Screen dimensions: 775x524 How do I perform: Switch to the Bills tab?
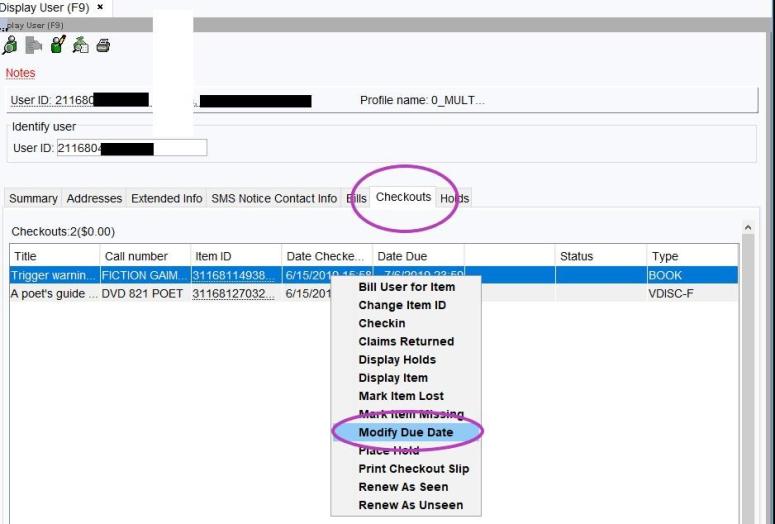tap(356, 198)
